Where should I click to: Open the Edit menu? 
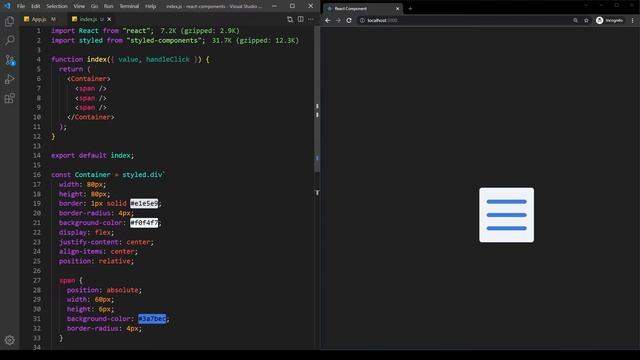[36, 6]
